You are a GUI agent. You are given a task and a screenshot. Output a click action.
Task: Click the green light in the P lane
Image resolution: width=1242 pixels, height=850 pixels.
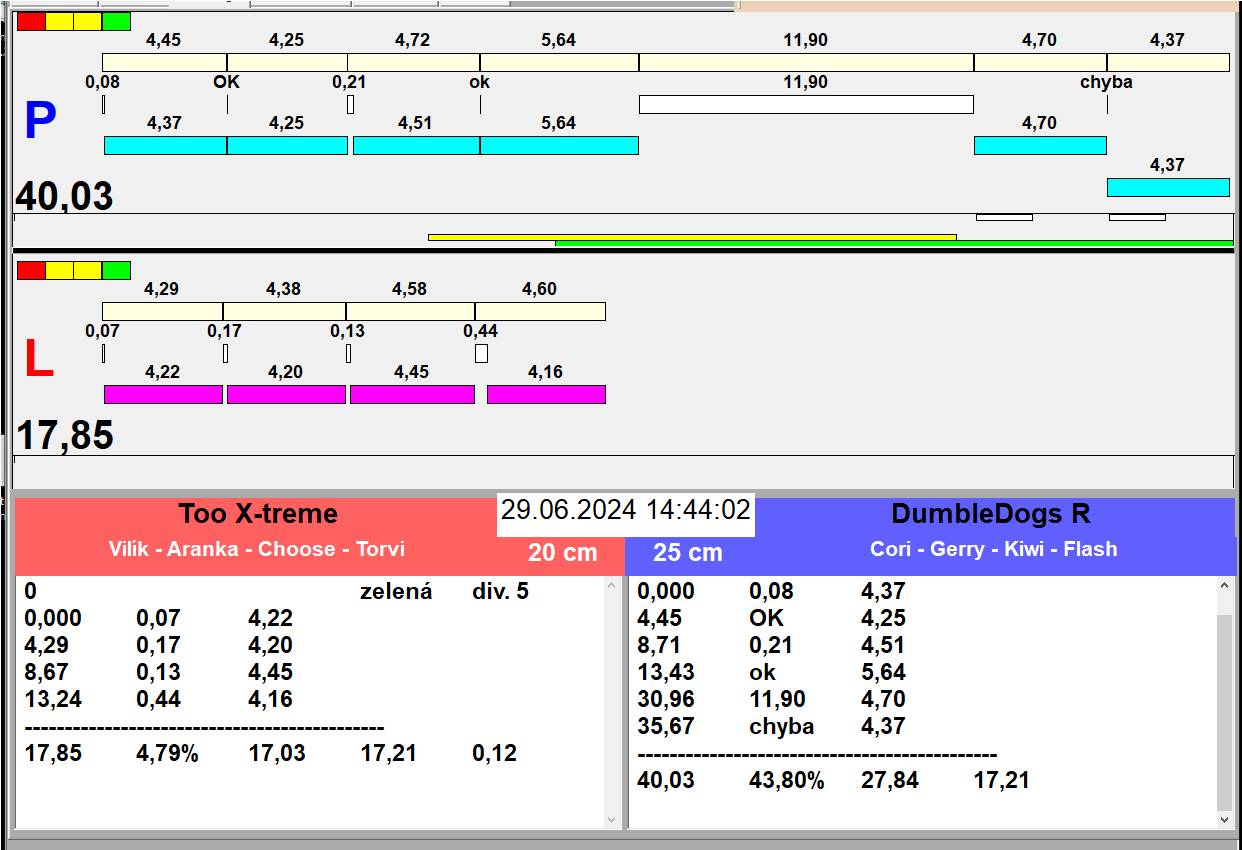[x=116, y=21]
